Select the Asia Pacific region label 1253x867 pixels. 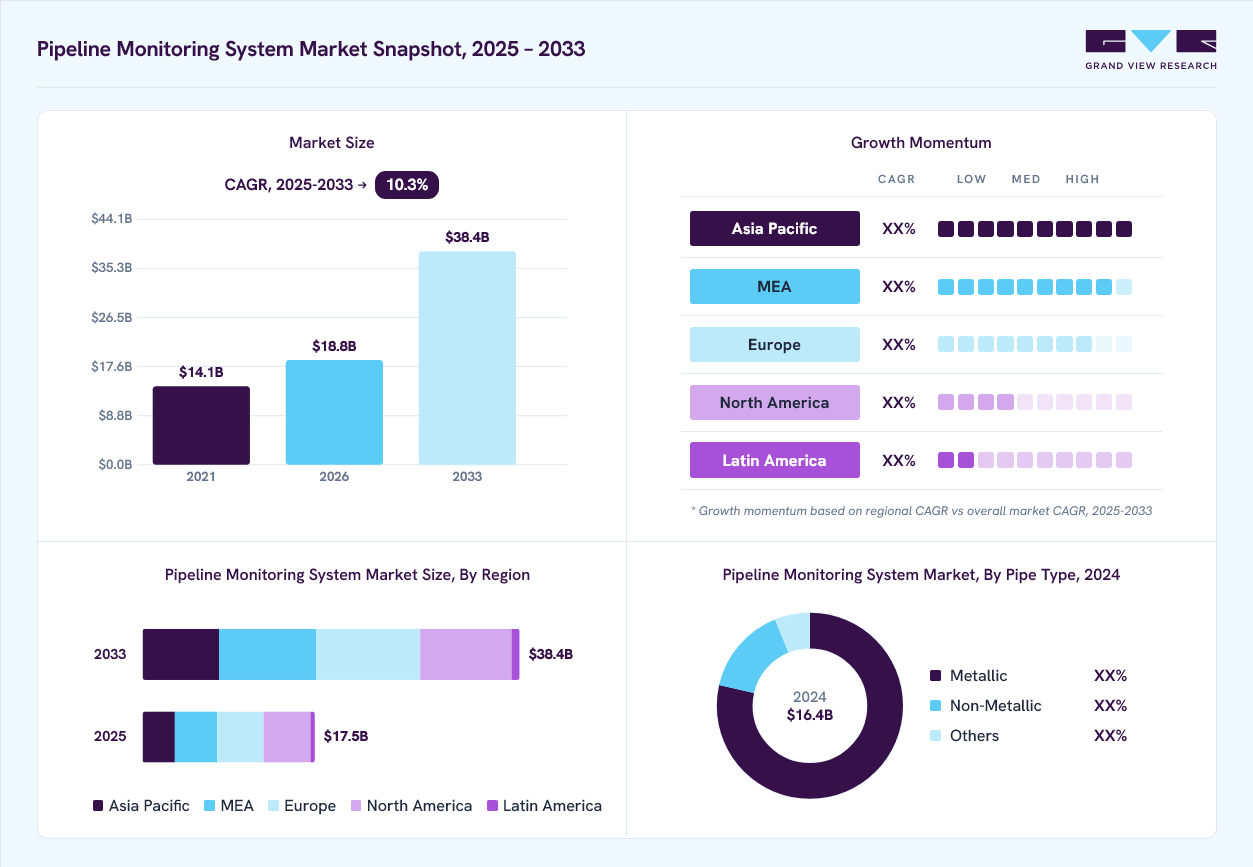[774, 228]
